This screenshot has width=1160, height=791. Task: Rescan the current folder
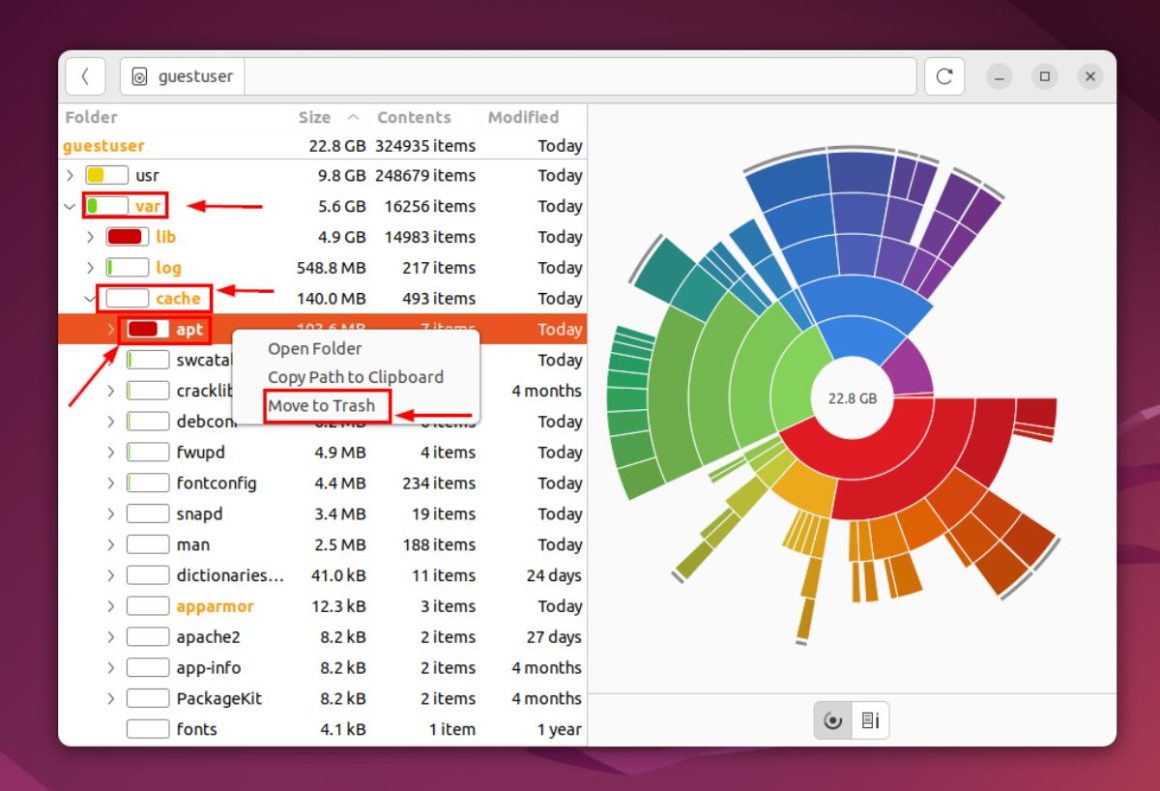944,76
